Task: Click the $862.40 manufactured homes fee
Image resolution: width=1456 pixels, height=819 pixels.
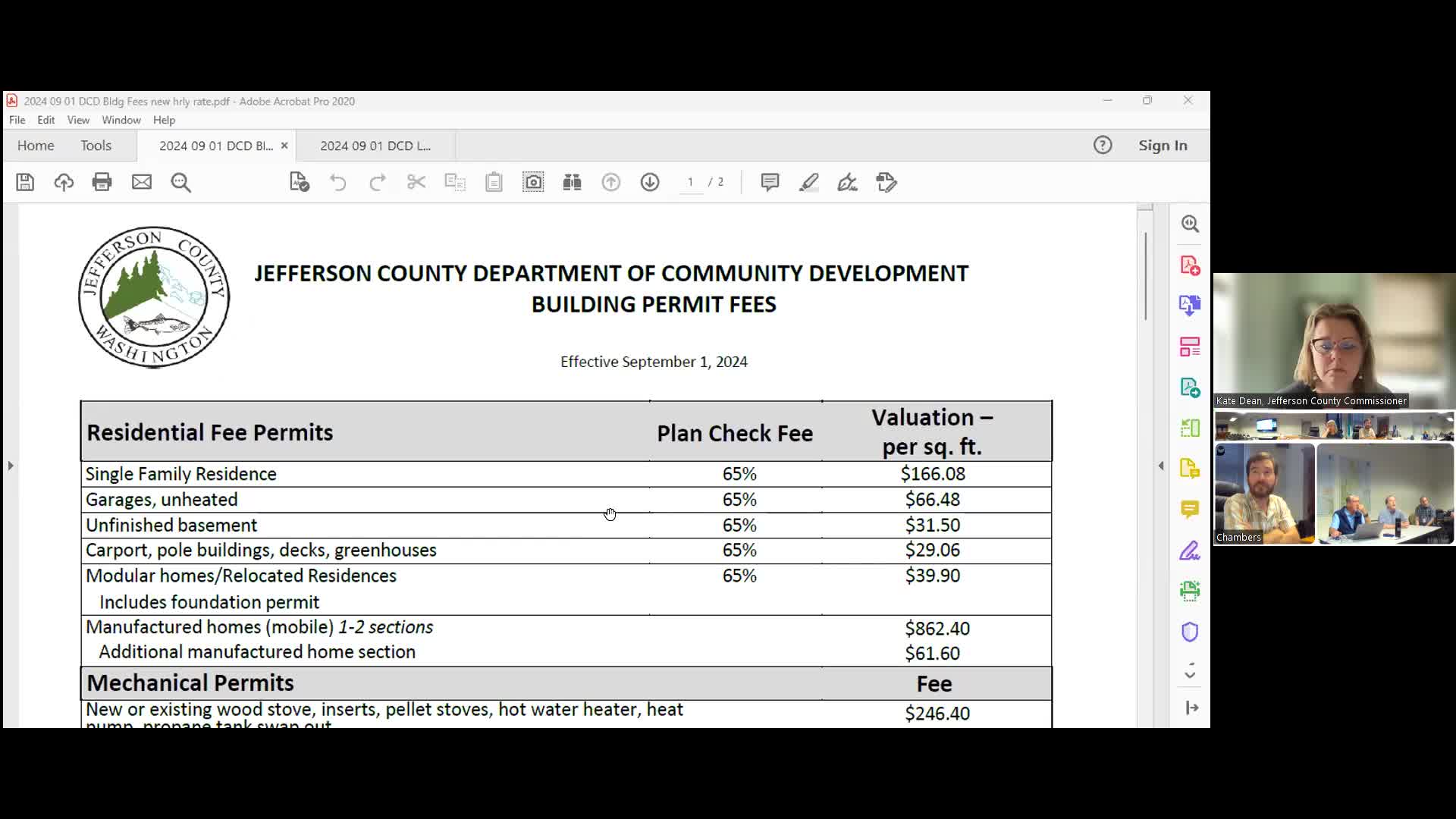Action: click(x=937, y=629)
